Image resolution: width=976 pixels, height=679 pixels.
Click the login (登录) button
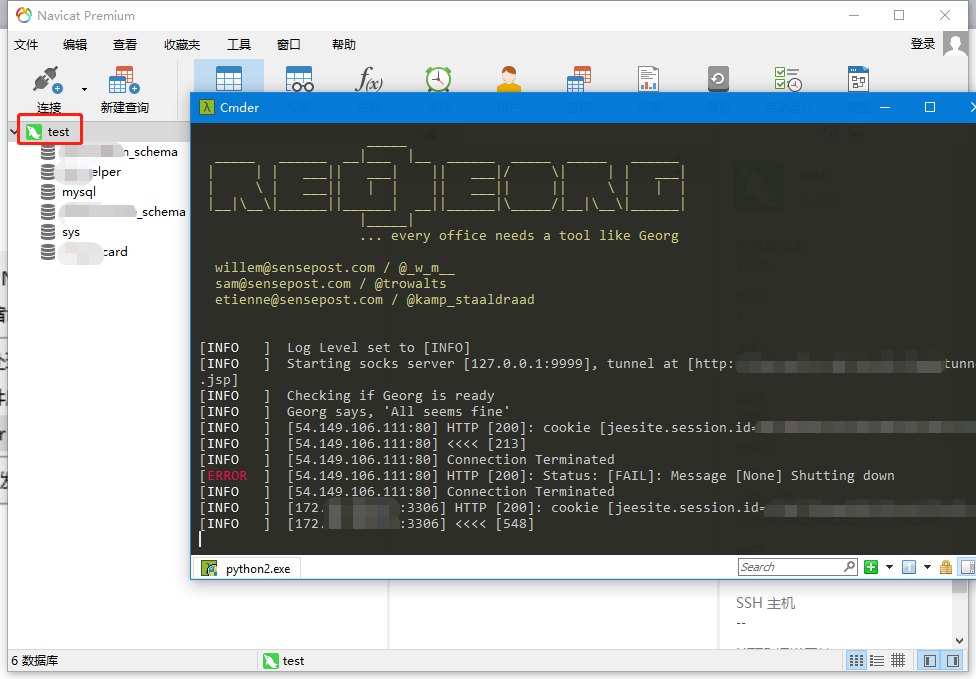click(923, 44)
